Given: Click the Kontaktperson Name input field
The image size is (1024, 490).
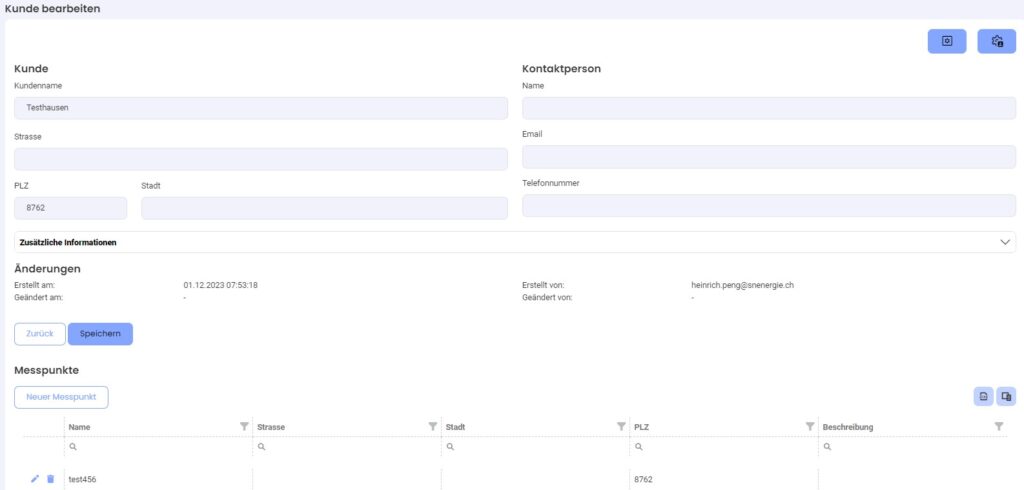Looking at the screenshot, I should click(769, 108).
